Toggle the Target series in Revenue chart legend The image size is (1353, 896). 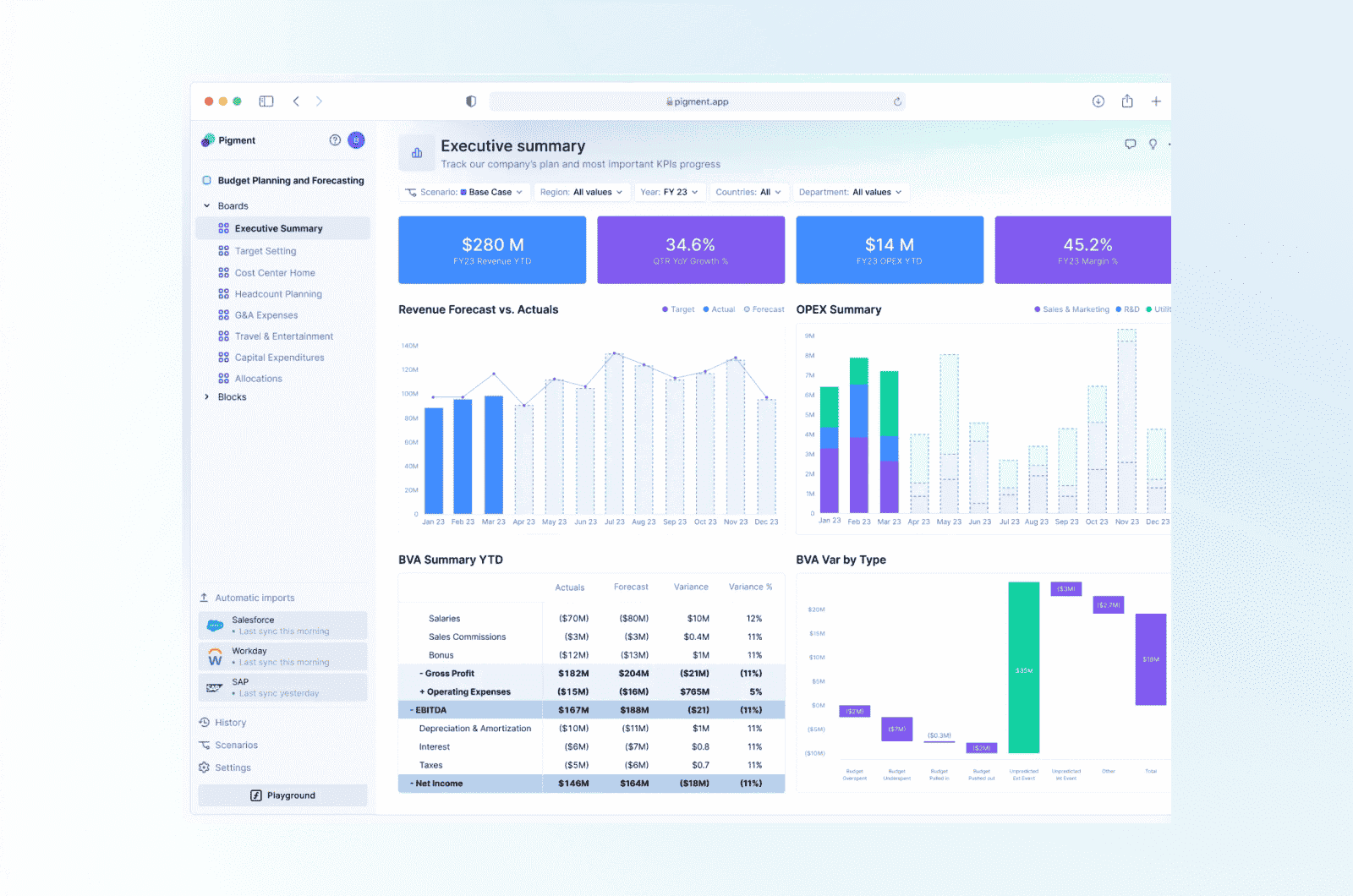[677, 309]
